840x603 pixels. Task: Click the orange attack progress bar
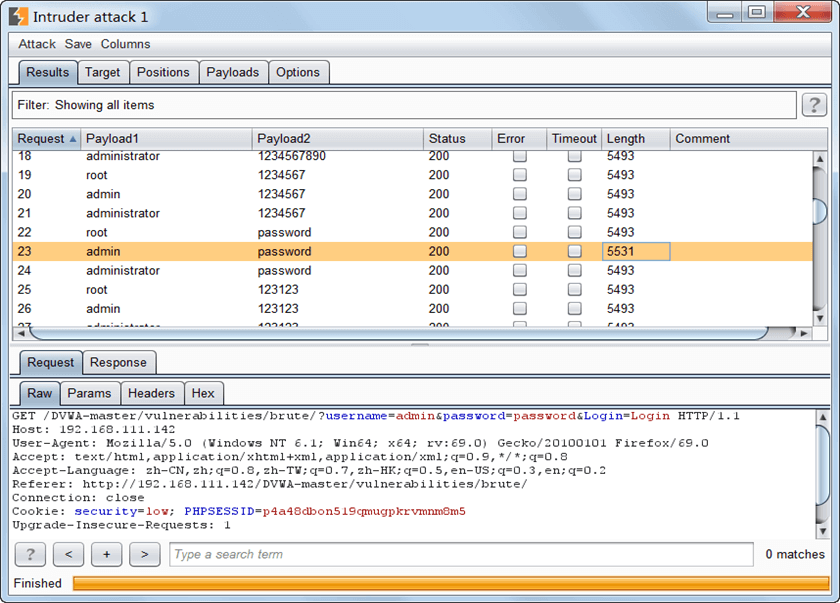(451, 583)
